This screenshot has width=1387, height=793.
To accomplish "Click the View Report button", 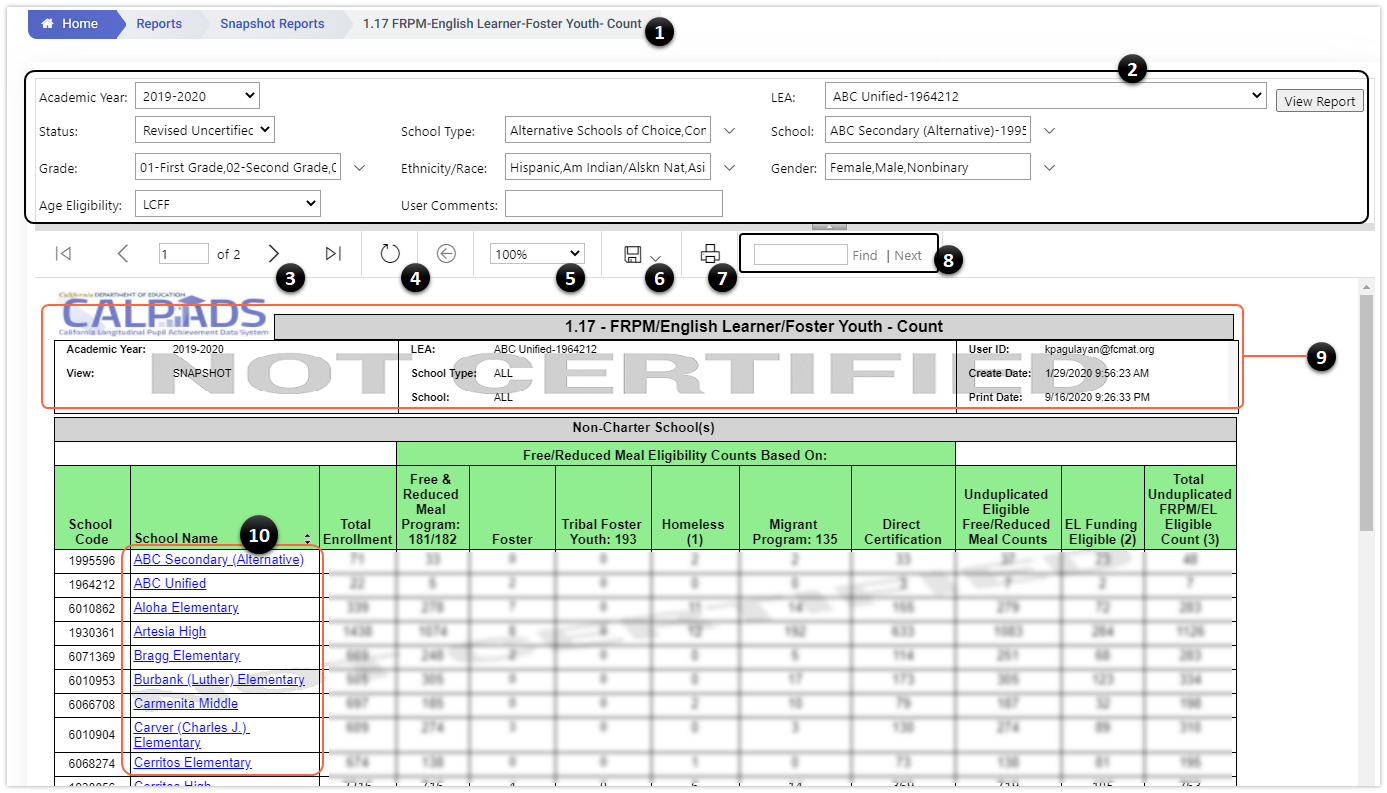I will pyautogui.click(x=1319, y=101).
